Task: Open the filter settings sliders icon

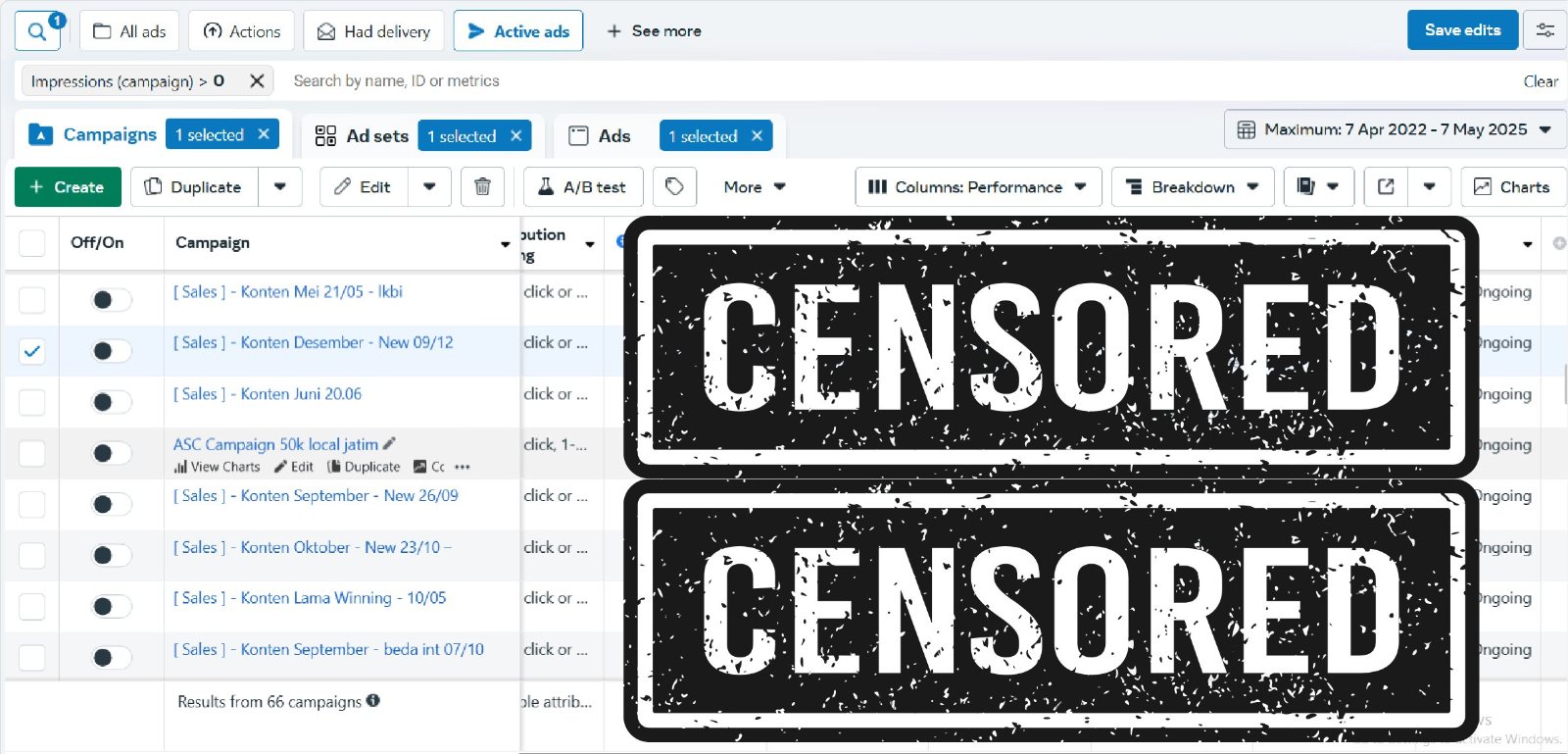Action: pyautogui.click(x=1545, y=30)
